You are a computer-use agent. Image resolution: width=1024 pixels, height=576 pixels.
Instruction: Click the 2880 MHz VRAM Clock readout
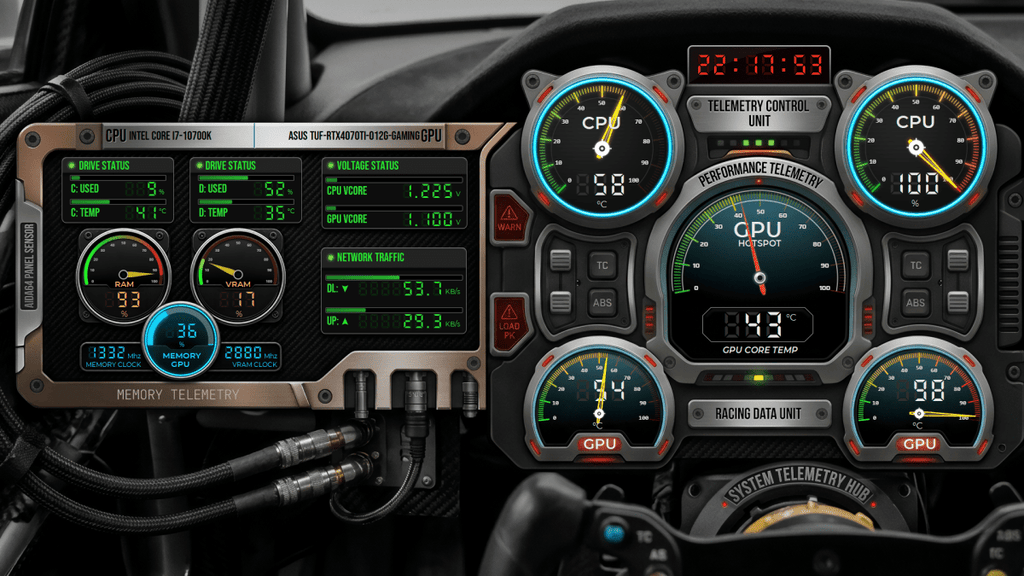[x=251, y=353]
